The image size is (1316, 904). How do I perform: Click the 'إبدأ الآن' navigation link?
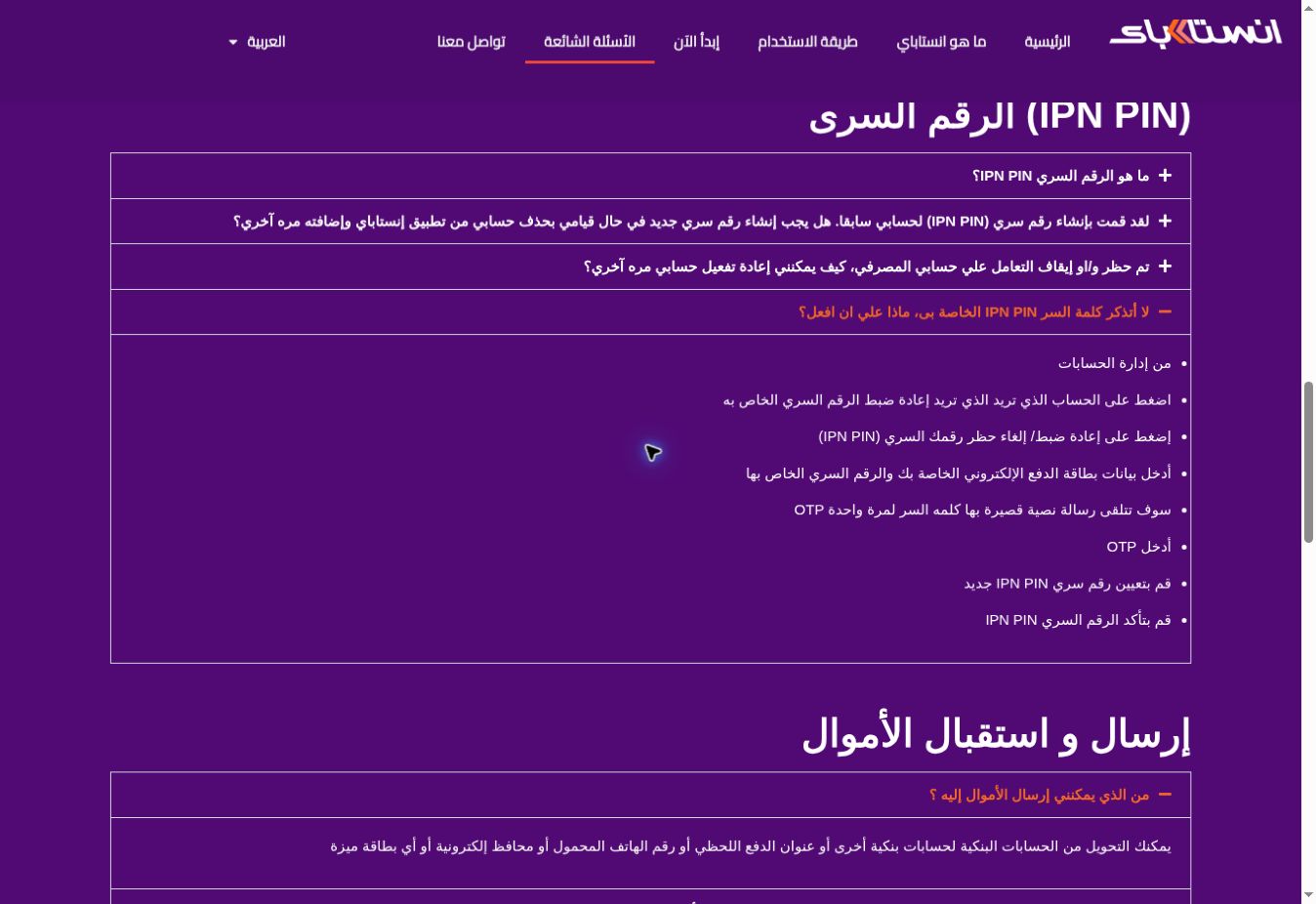696,42
